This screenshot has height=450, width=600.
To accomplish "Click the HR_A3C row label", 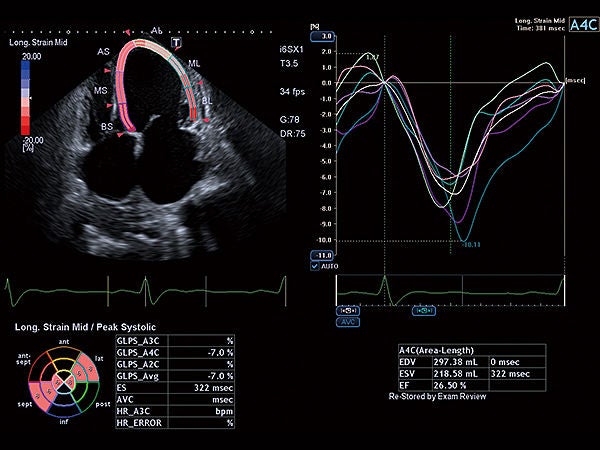I will [x=133, y=411].
